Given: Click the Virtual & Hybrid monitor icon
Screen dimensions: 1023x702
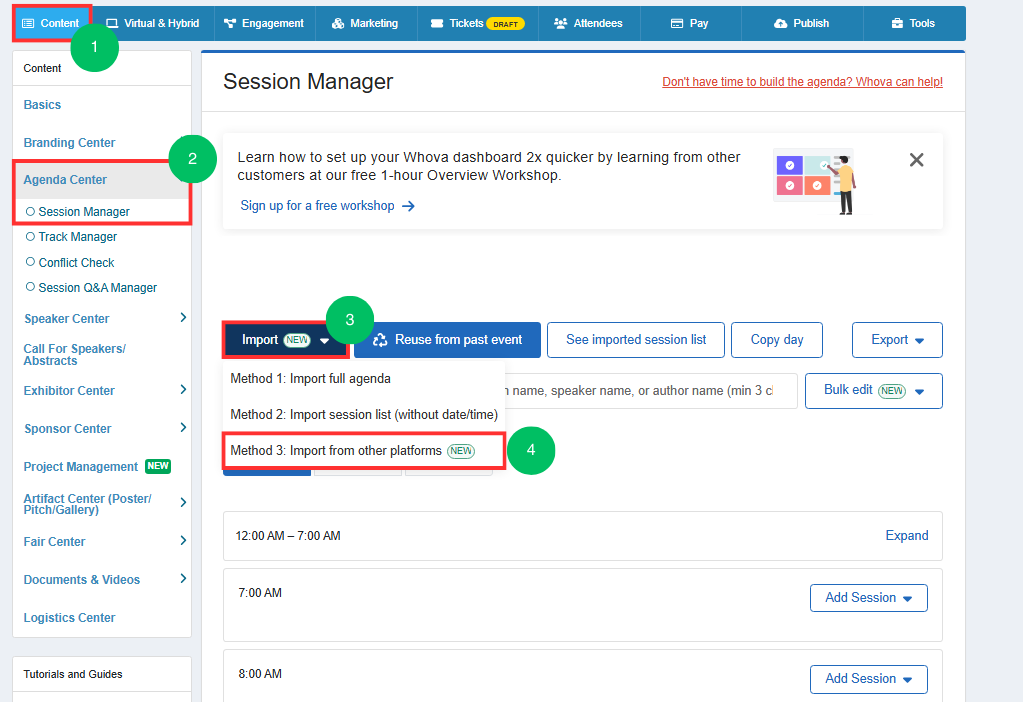Looking at the screenshot, I should click(112, 23).
